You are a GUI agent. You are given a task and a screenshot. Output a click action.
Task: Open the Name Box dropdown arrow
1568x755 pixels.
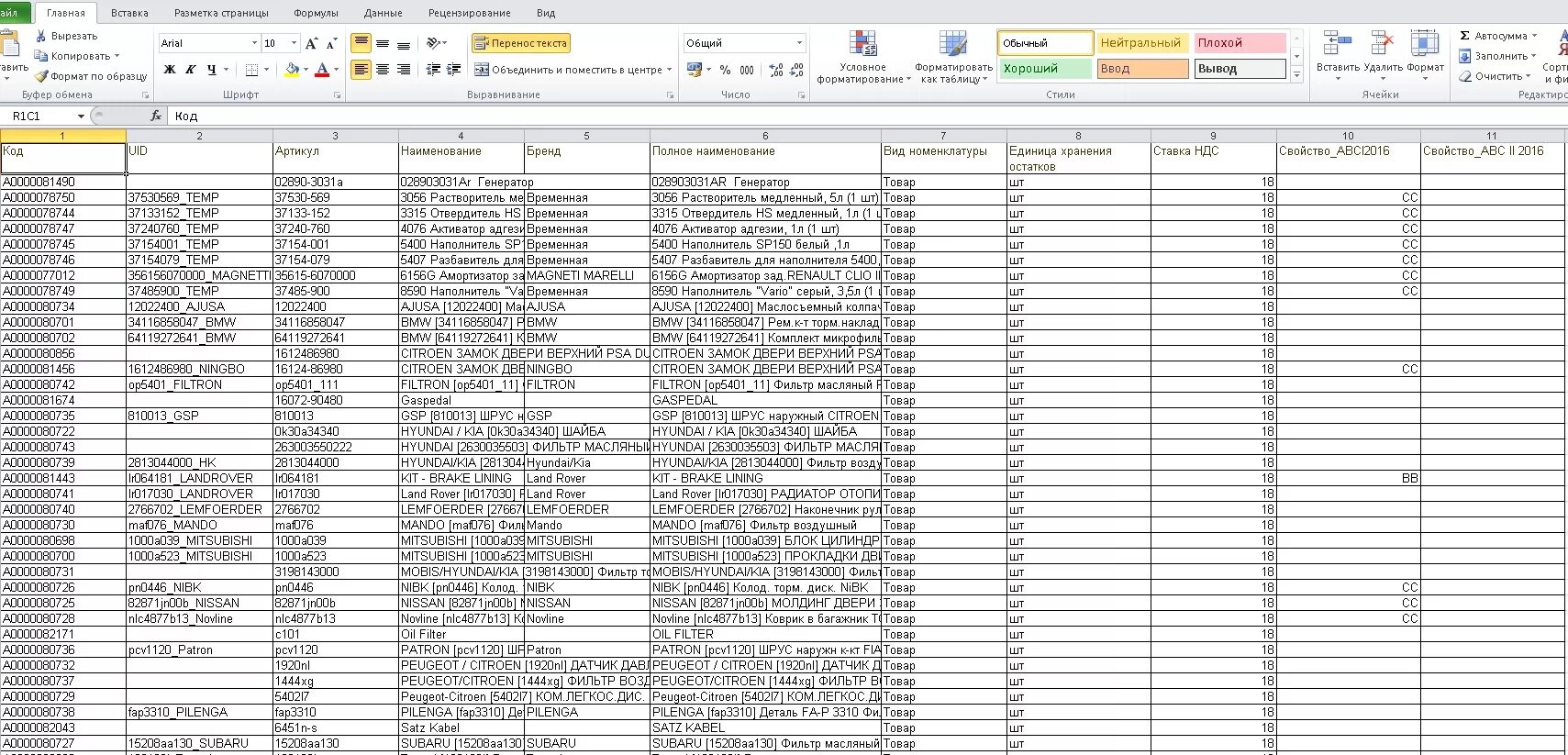81,117
